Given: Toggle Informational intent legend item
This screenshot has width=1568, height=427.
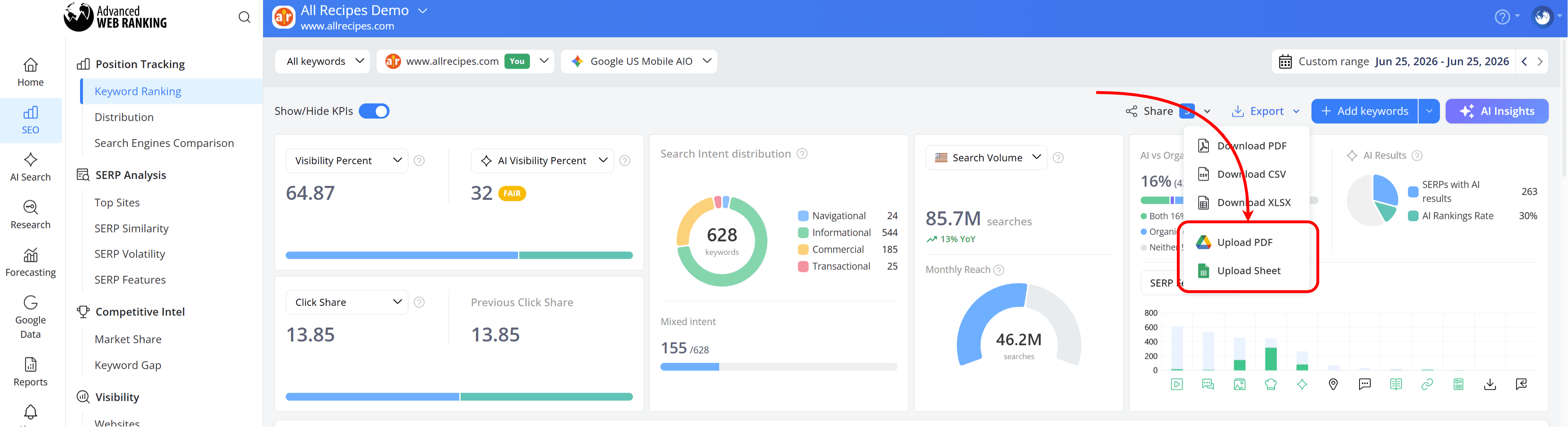Looking at the screenshot, I should point(847,233).
